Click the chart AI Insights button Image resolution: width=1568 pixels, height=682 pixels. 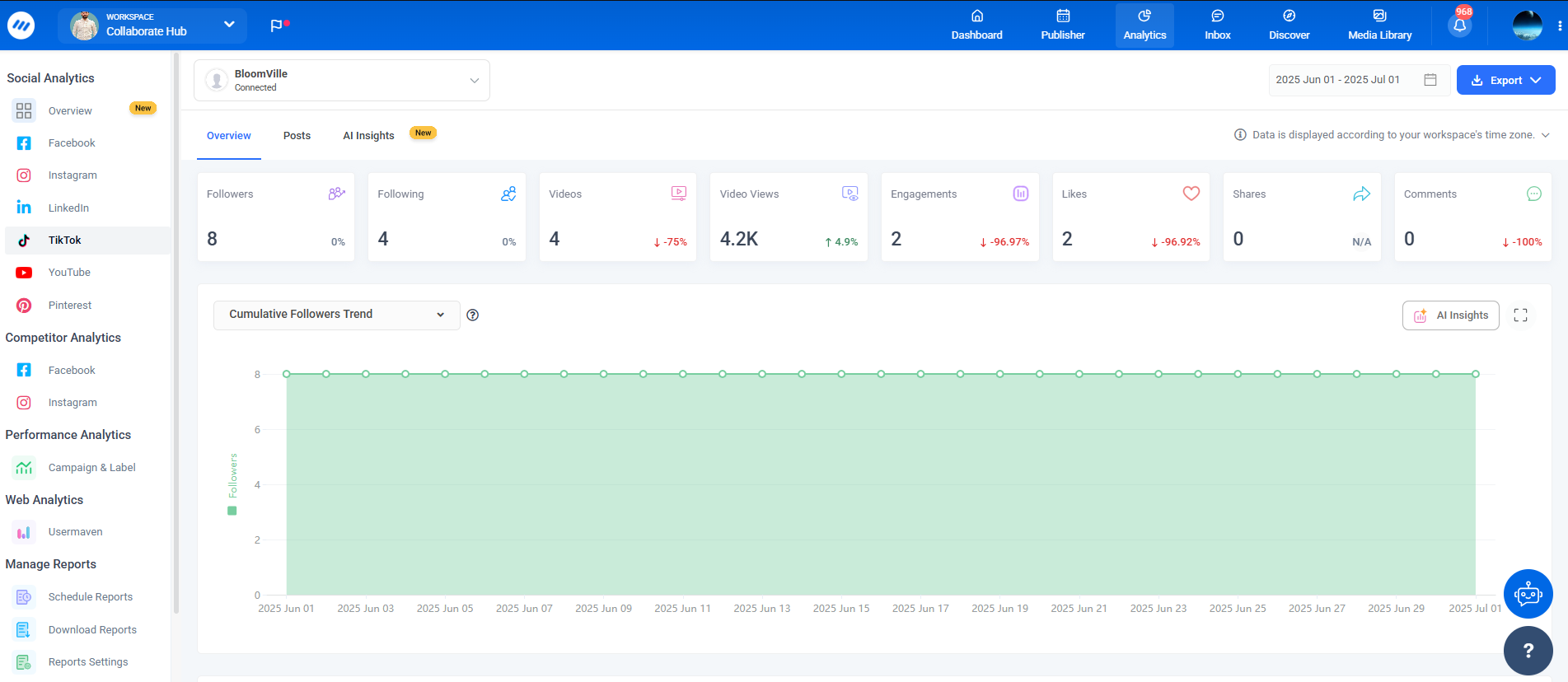1450,315
